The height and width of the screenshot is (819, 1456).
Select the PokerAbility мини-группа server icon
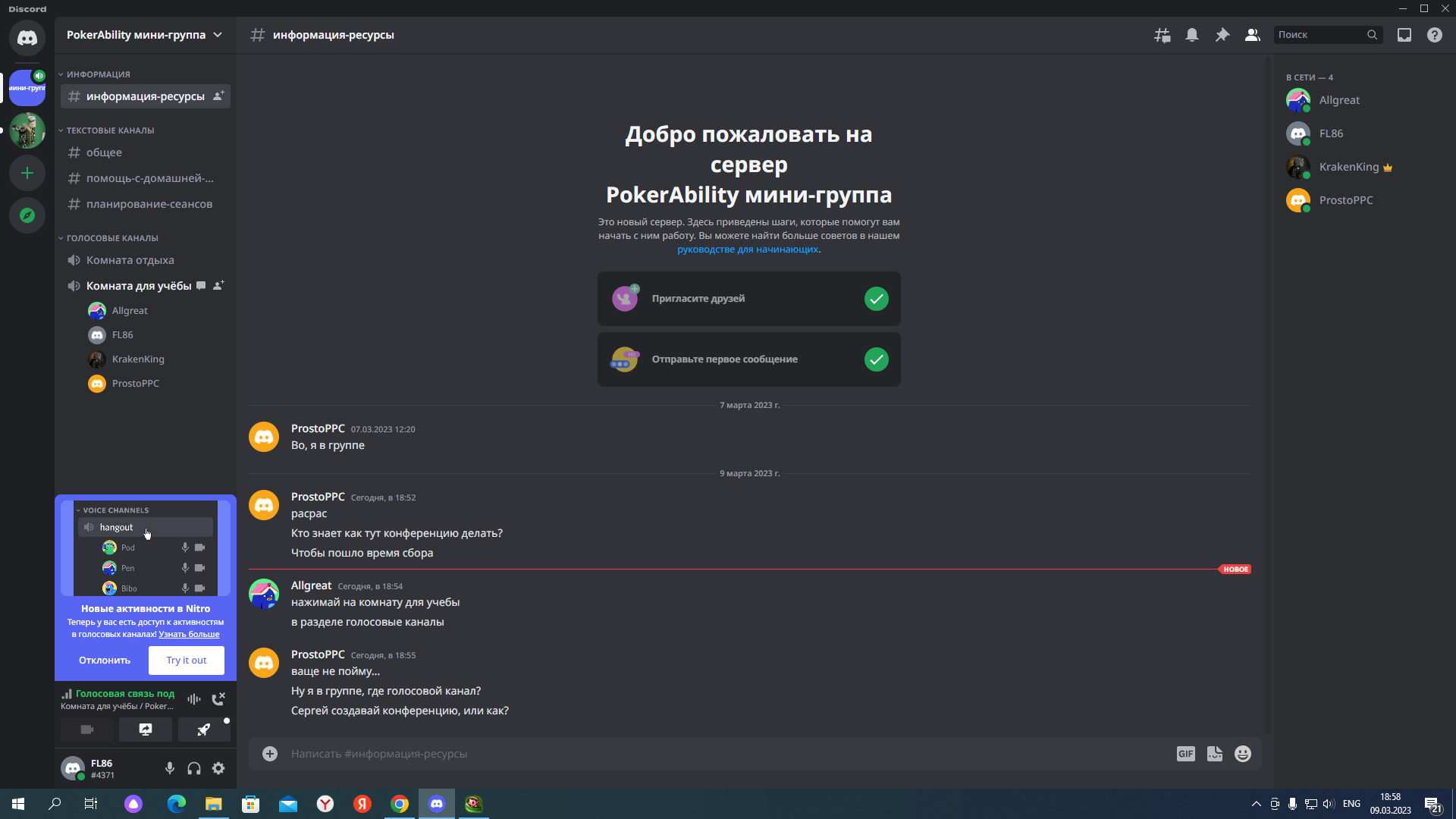[27, 88]
